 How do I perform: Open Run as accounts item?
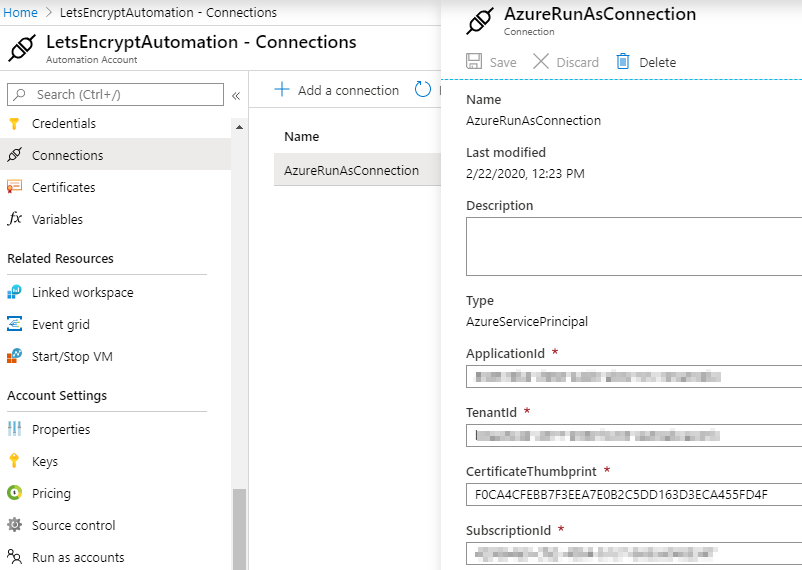point(78,557)
